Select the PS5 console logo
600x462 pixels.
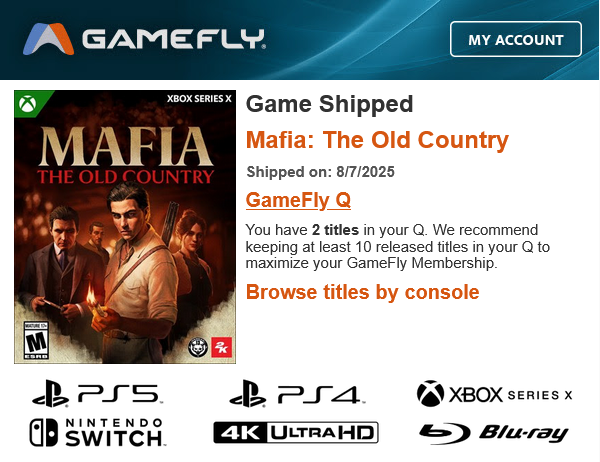97,393
